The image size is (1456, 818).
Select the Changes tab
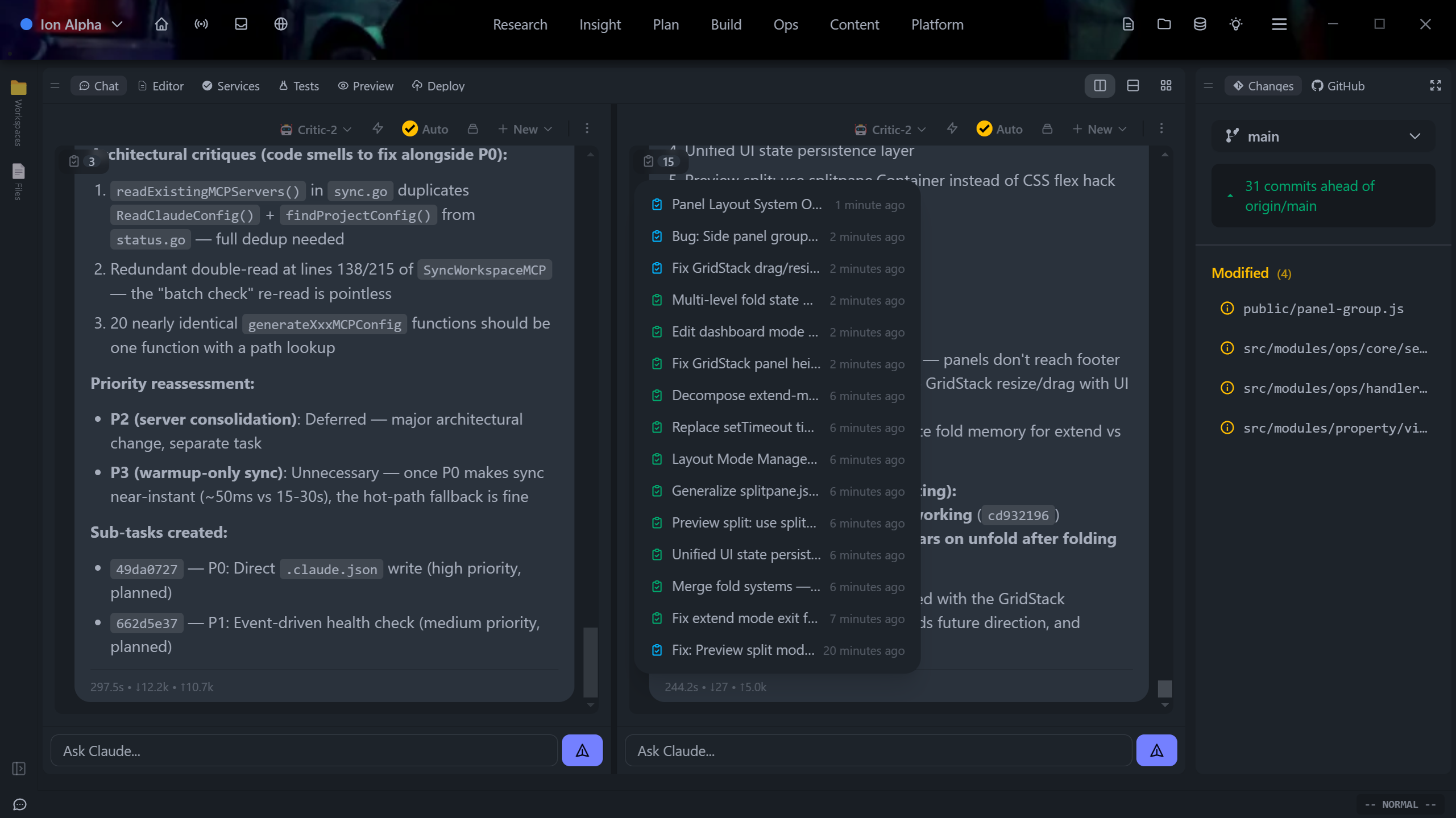point(1263,86)
